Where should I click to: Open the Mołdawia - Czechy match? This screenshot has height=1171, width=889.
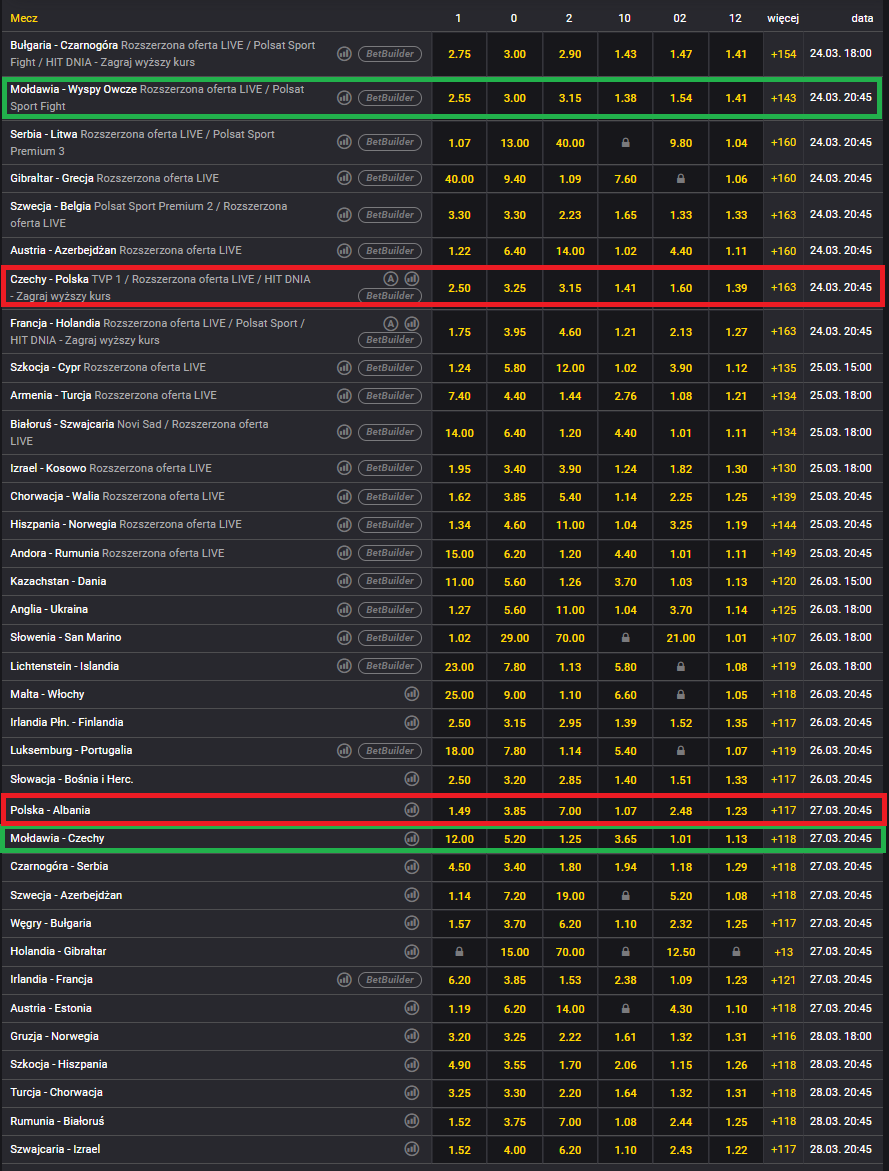(x=58, y=839)
